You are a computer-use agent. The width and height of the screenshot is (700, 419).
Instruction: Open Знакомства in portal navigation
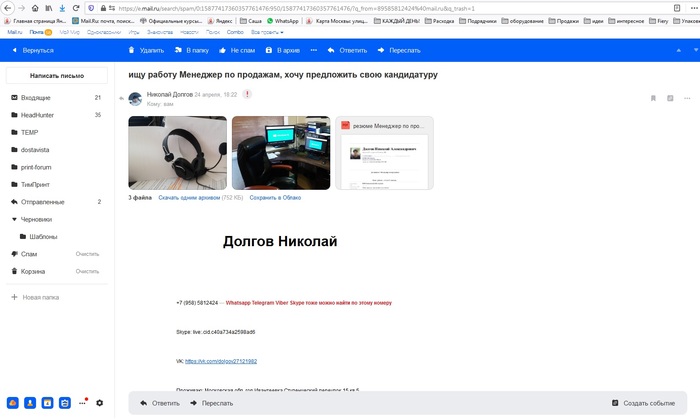point(160,32)
